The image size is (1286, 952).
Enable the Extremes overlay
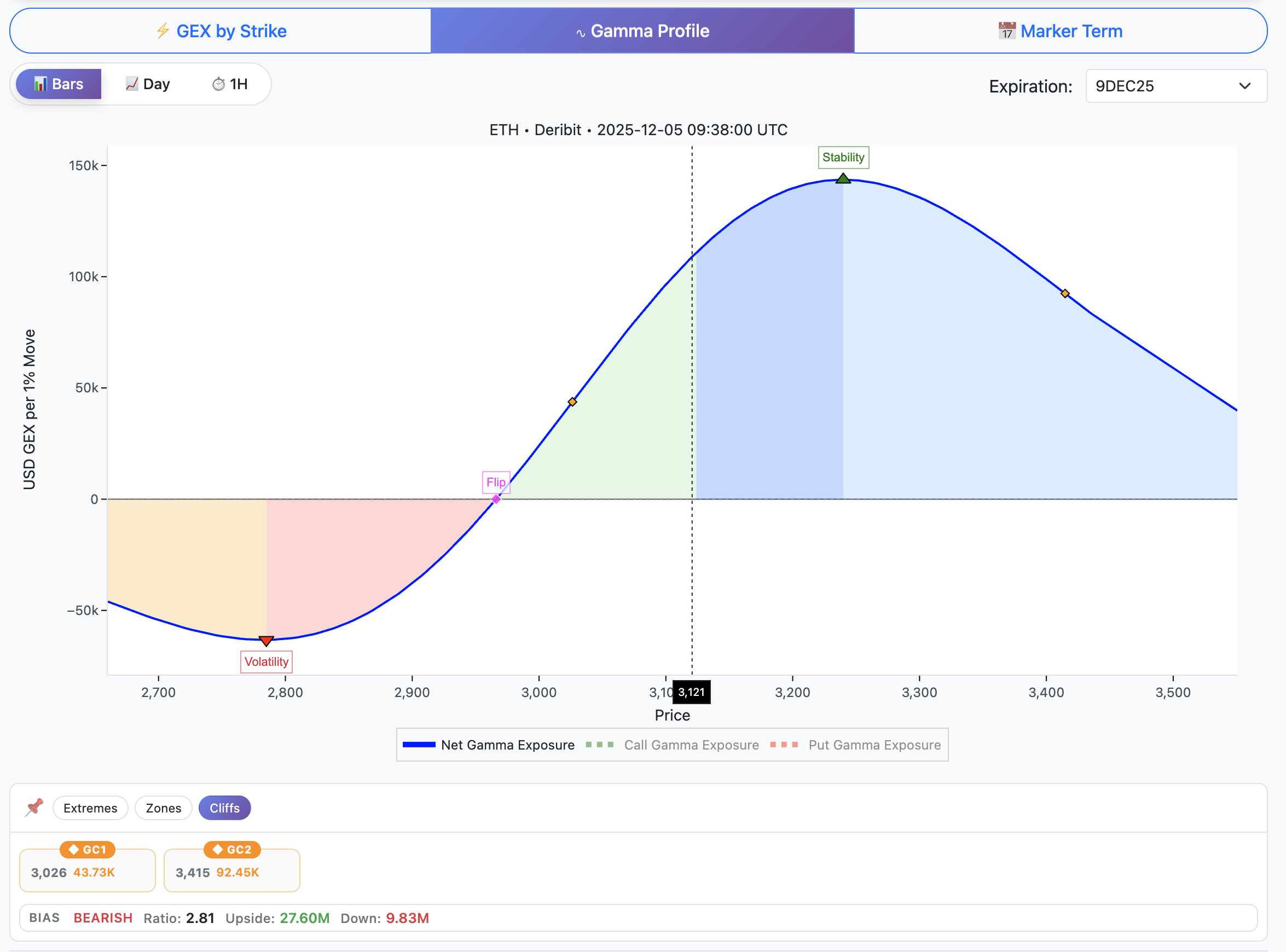pos(90,808)
